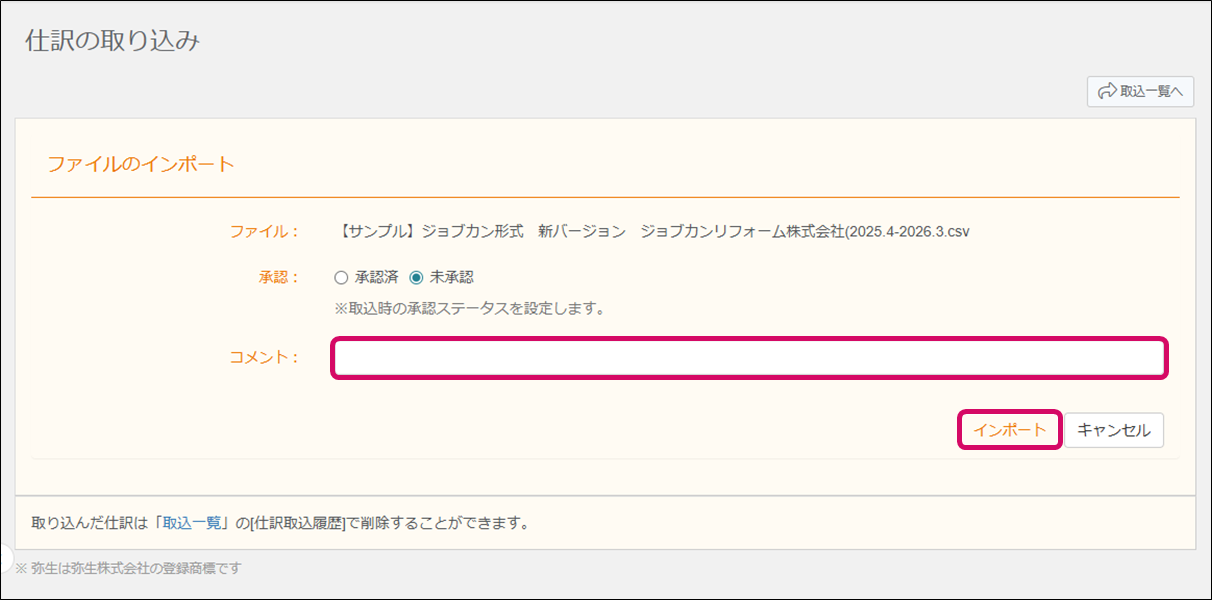The width and height of the screenshot is (1212, 600).
Task: Click the 承認済 option label text
Action: coord(376,278)
